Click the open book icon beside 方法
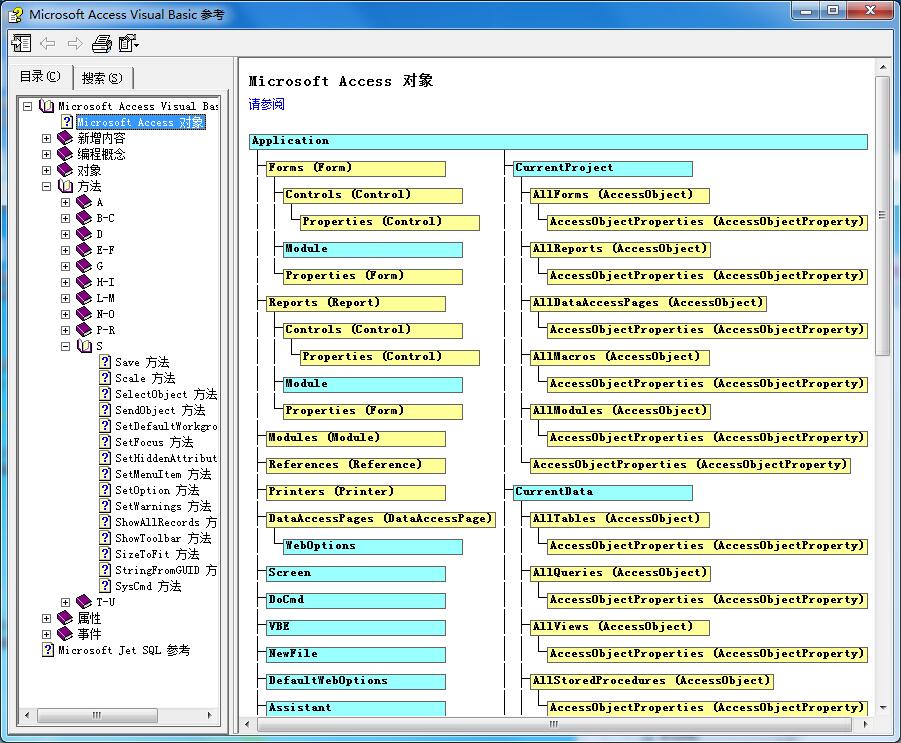This screenshot has height=743, width=901. pyautogui.click(x=66, y=186)
